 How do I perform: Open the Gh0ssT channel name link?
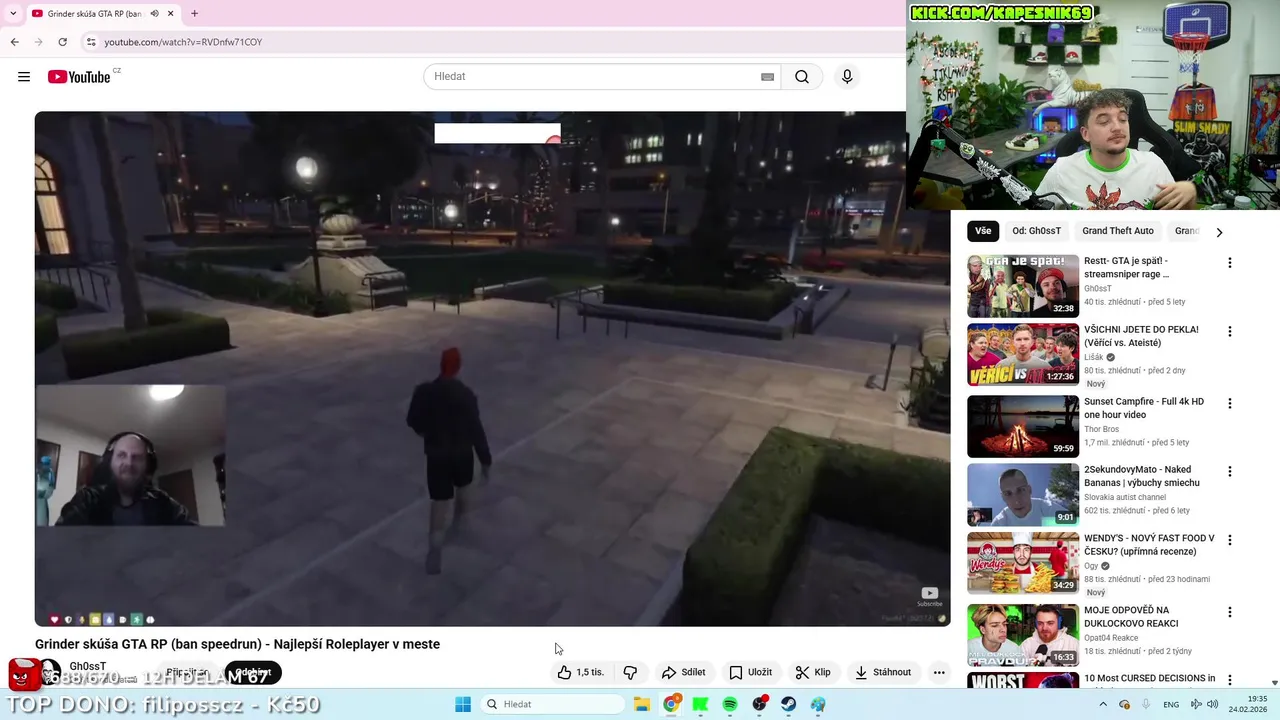(x=88, y=667)
